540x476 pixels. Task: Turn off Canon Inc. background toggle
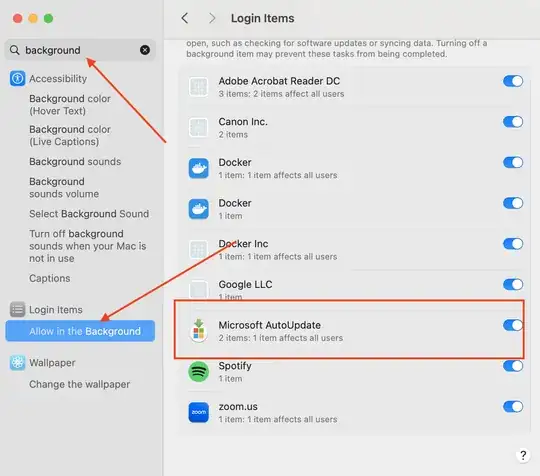click(513, 122)
